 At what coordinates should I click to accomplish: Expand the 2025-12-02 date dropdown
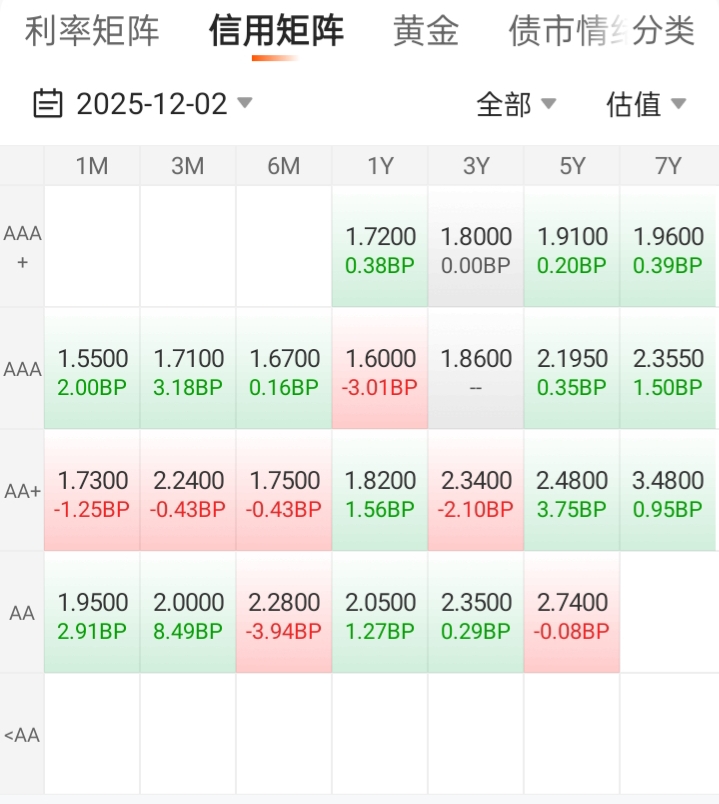(163, 103)
